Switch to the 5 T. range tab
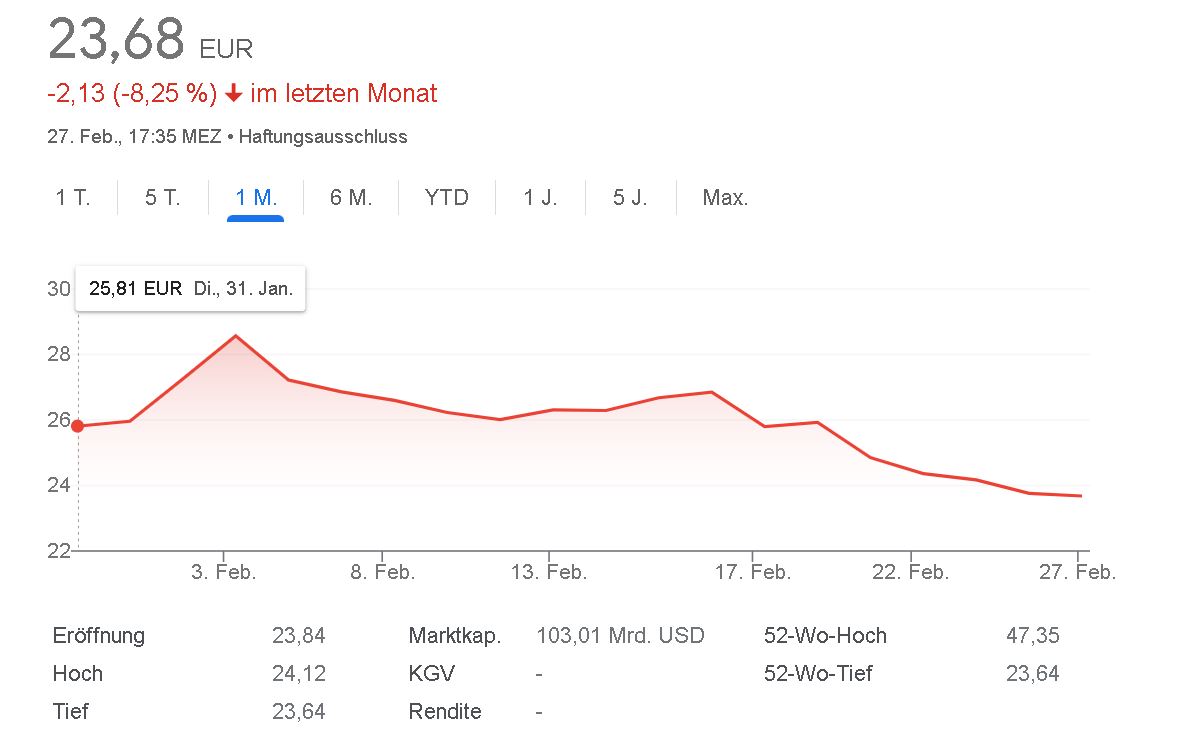This screenshot has height=736, width=1202. tap(163, 198)
